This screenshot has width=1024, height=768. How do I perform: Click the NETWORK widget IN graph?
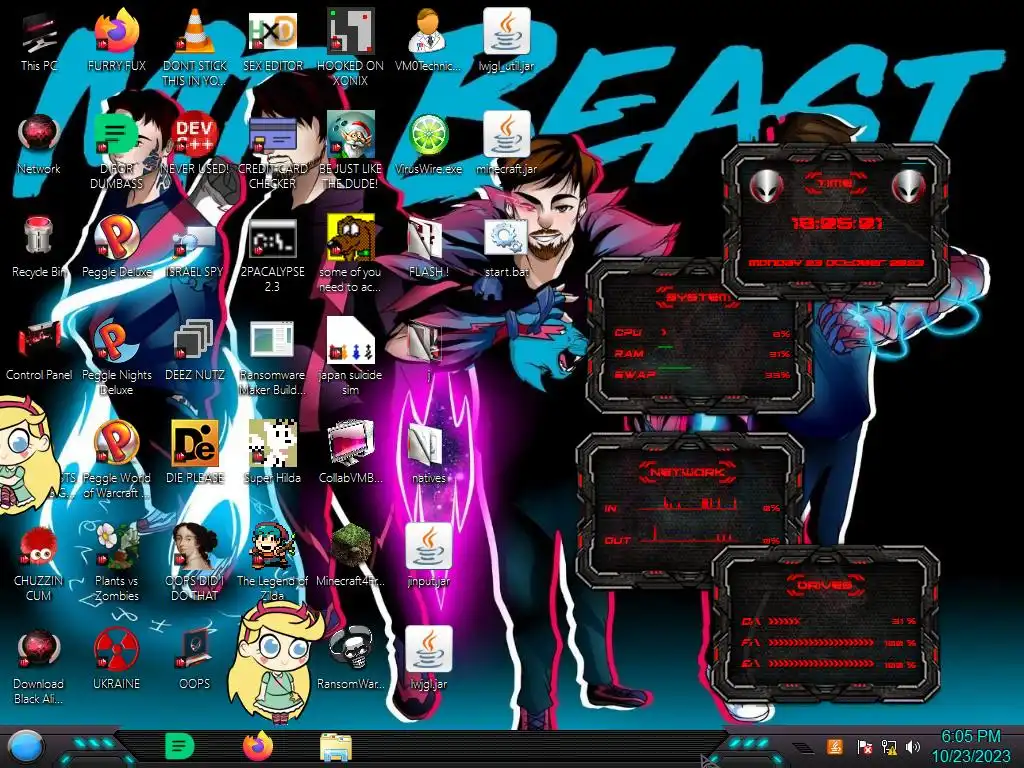[688, 504]
